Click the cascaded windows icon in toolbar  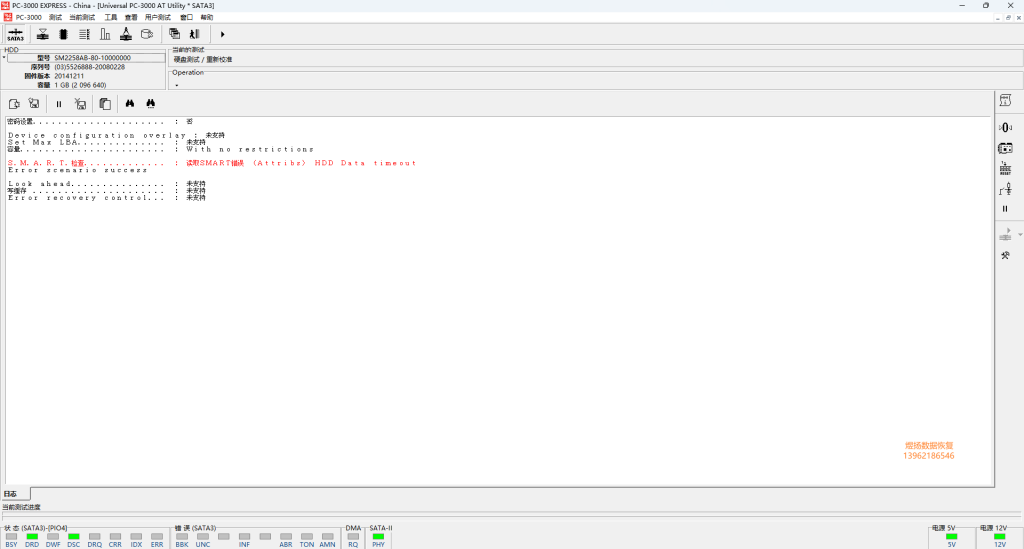174,34
